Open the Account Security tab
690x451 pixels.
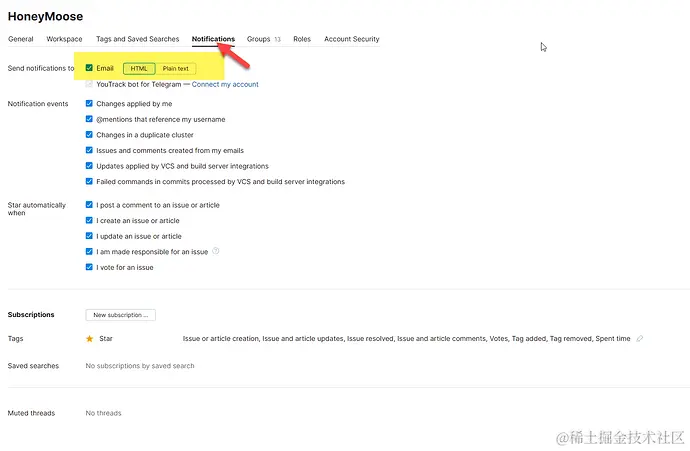point(352,39)
